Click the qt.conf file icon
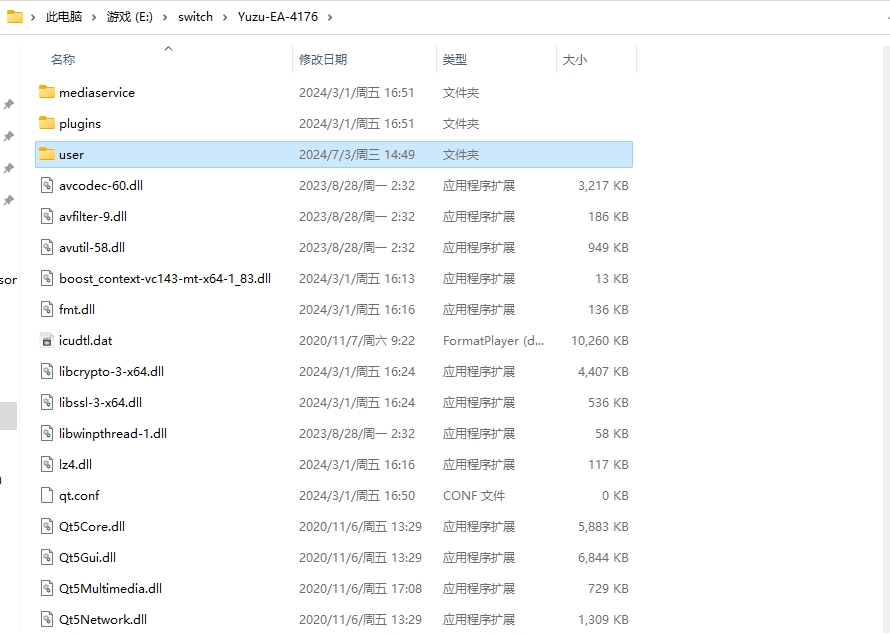The width and height of the screenshot is (890, 634). [x=47, y=496]
